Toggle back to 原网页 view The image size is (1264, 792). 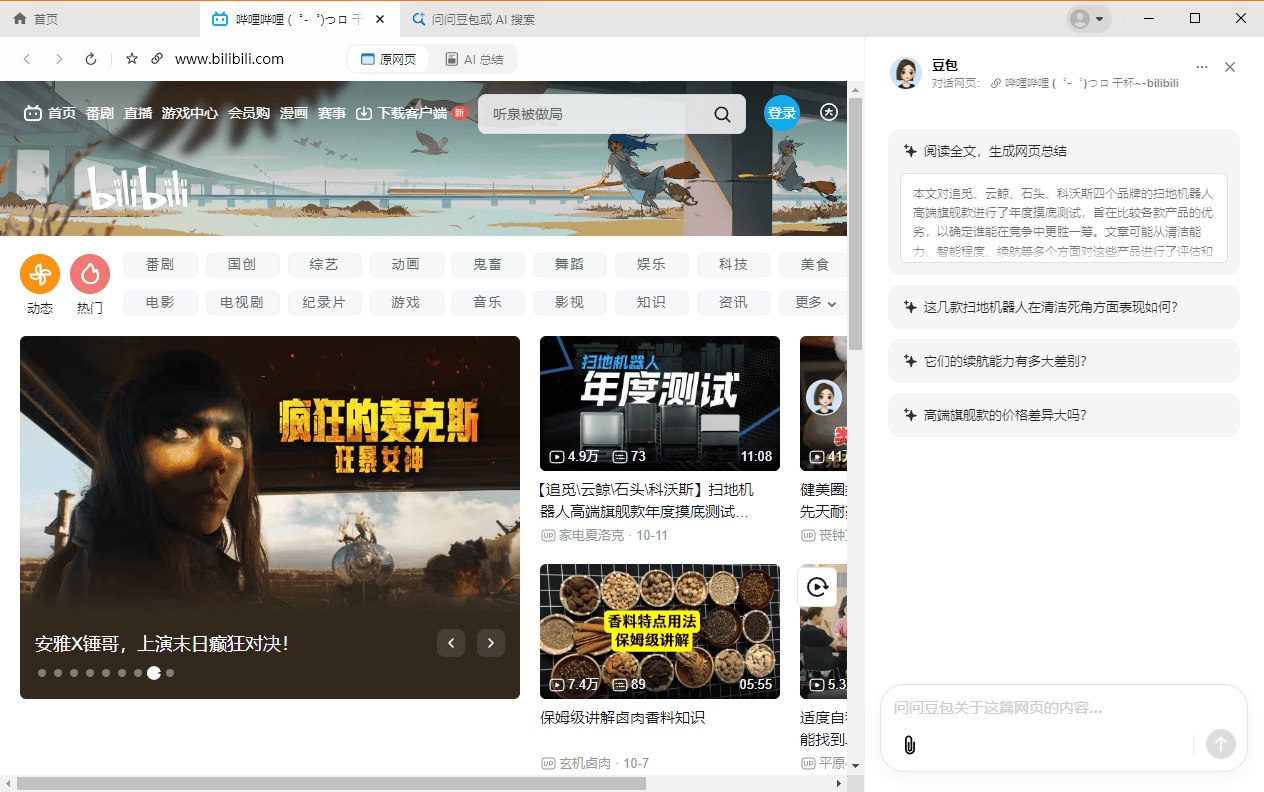[388, 58]
